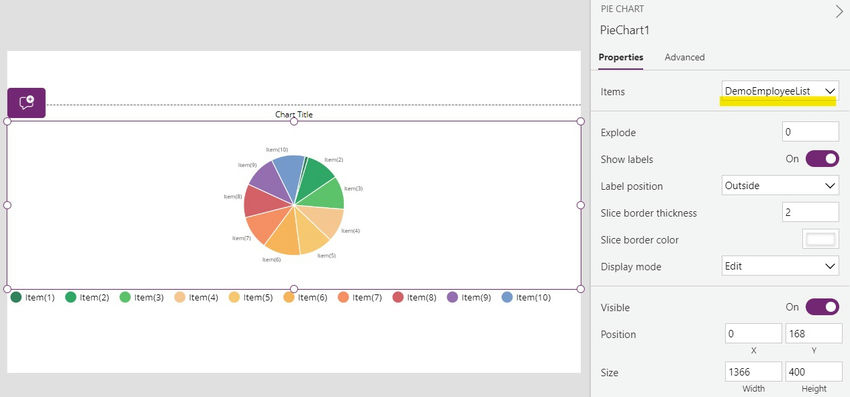This screenshot has width=850, height=397.
Task: Switch to the Advanced tab
Action: tap(684, 57)
